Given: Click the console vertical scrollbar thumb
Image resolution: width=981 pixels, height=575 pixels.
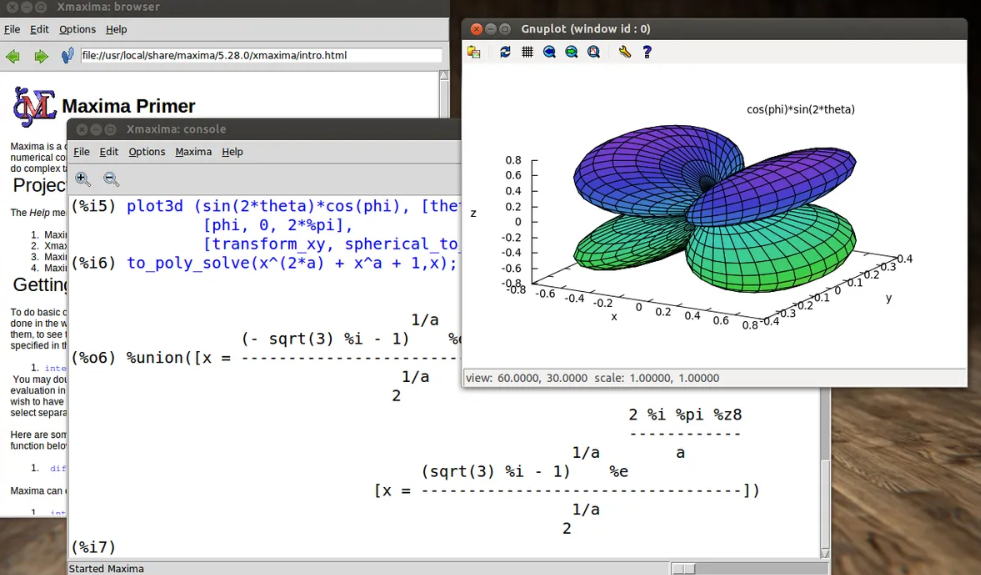Looking at the screenshot, I should [x=826, y=506].
